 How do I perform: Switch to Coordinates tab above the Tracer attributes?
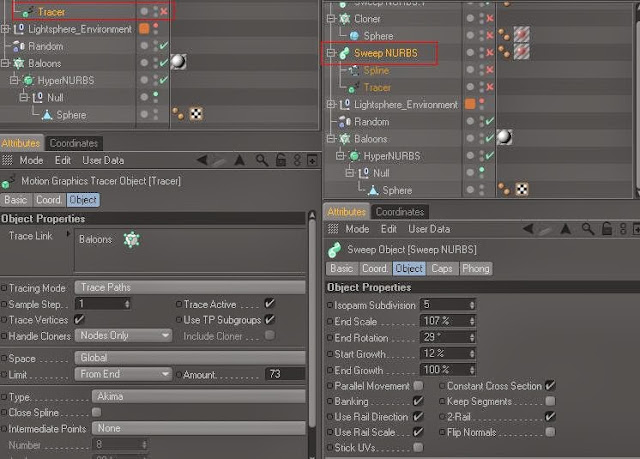tap(74, 143)
